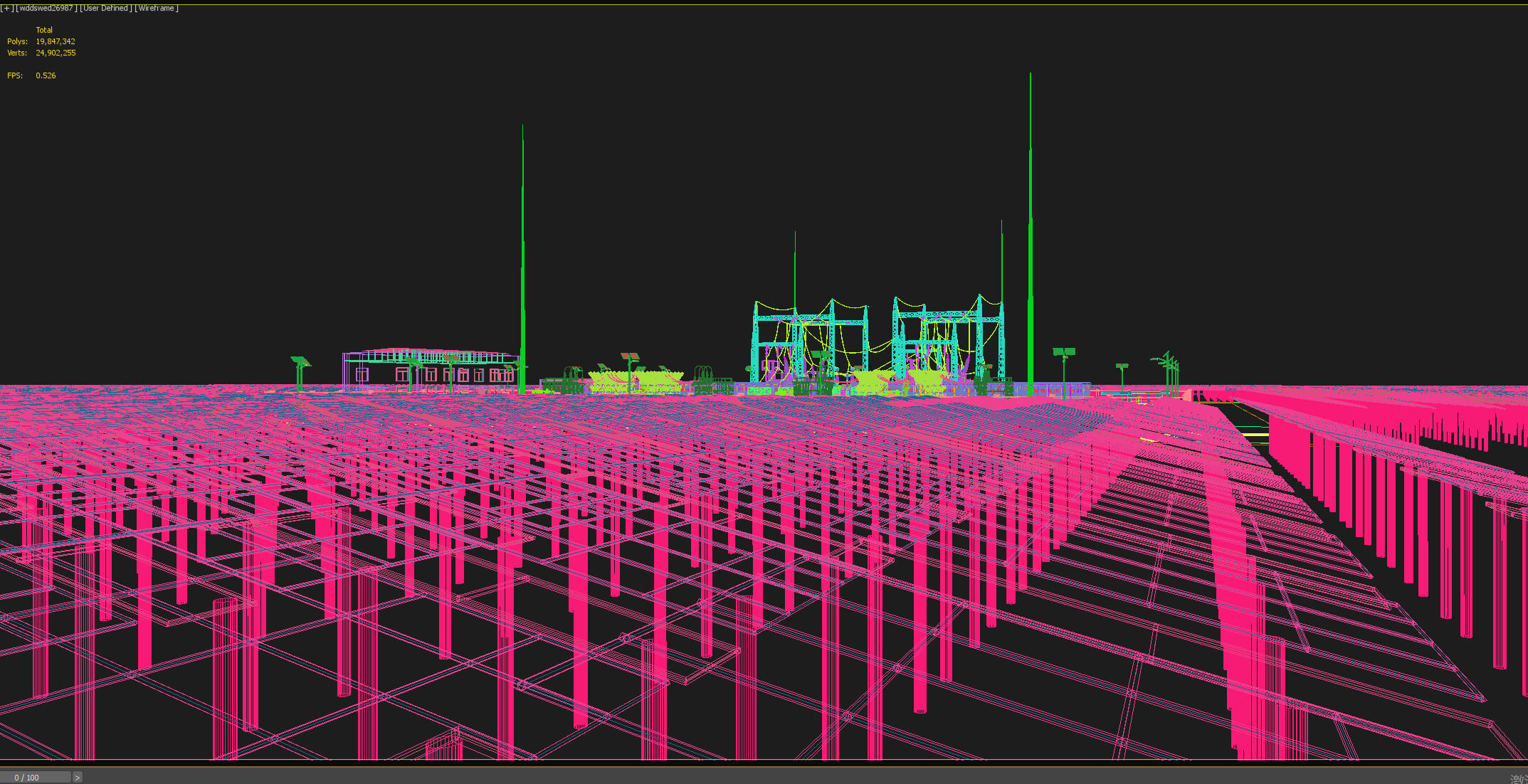
Task: Click the 0 / 100 time slider
Action: coord(35,777)
